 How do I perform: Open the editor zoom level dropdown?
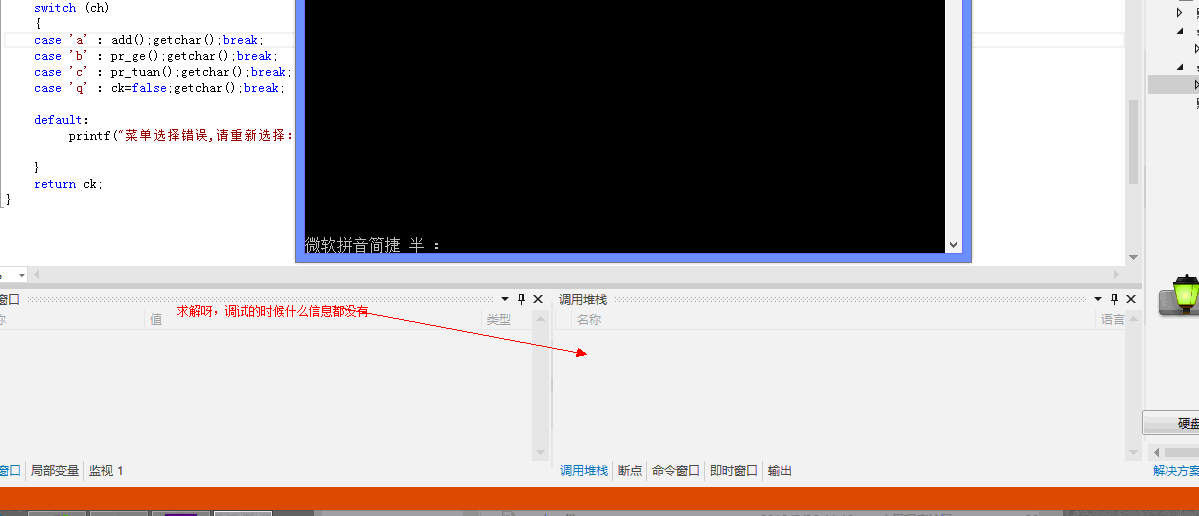pyautogui.click(x=21, y=274)
